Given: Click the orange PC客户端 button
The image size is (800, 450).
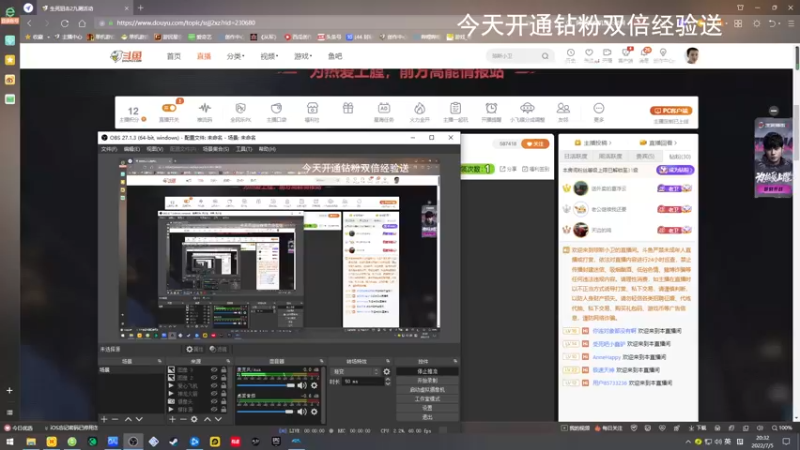Looking at the screenshot, I should [671, 110].
